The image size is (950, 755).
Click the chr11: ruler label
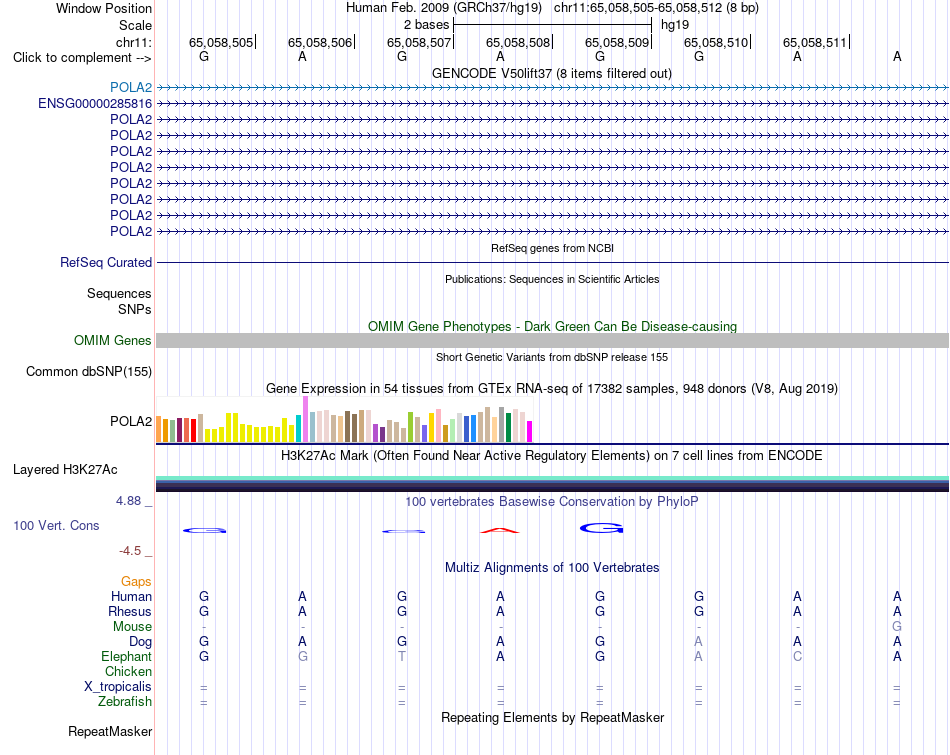tap(134, 42)
